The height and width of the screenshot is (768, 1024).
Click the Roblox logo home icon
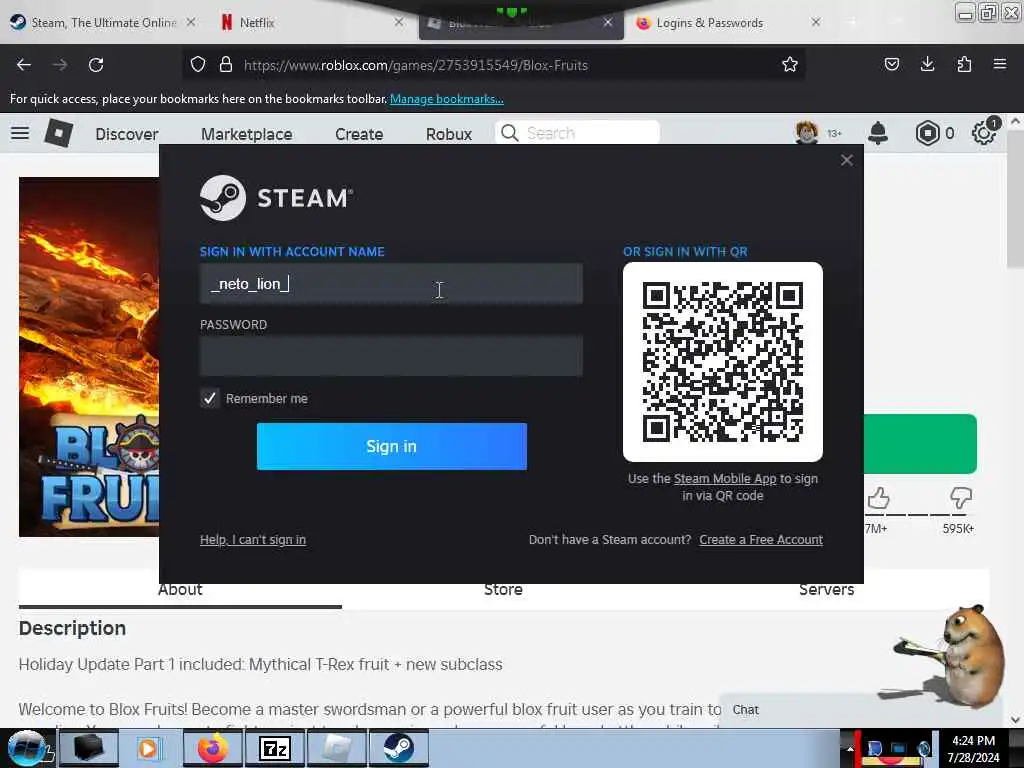tap(58, 133)
